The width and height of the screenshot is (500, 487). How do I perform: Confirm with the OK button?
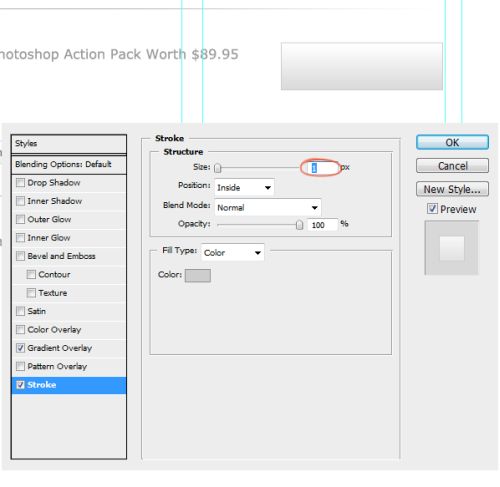point(452,142)
